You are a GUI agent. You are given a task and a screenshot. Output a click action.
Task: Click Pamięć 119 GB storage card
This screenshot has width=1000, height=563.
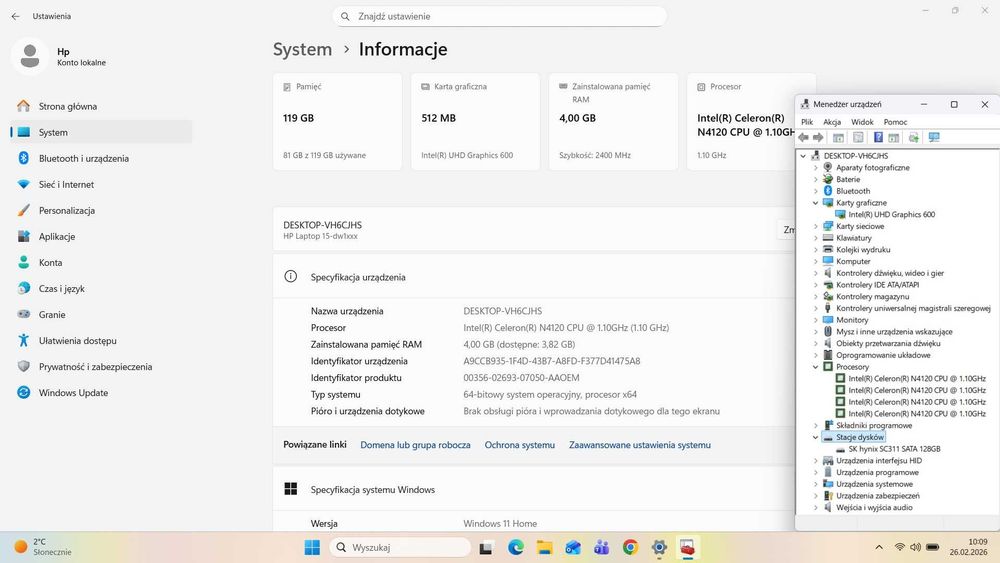(x=337, y=122)
